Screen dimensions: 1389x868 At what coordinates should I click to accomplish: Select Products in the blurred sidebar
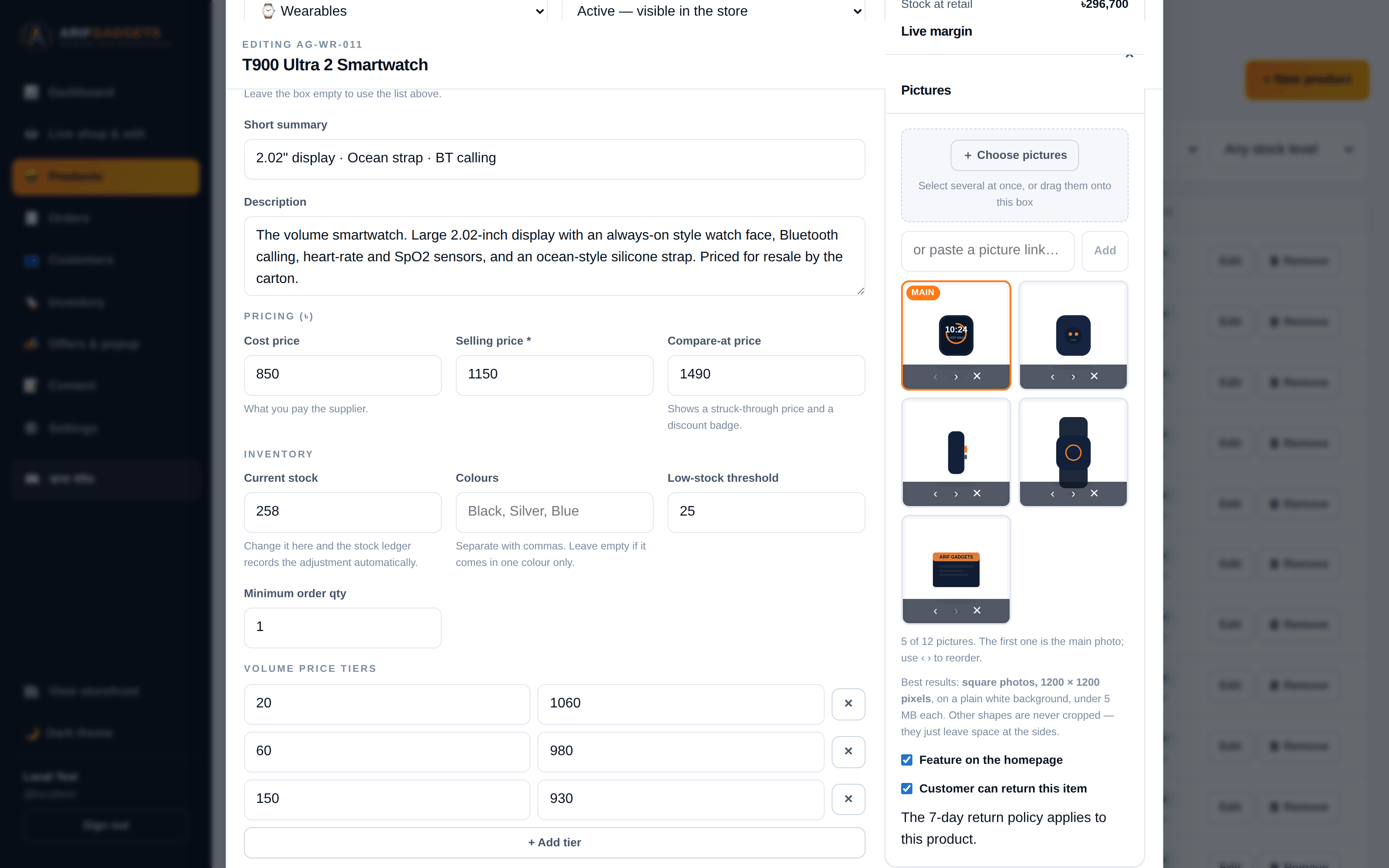105,176
